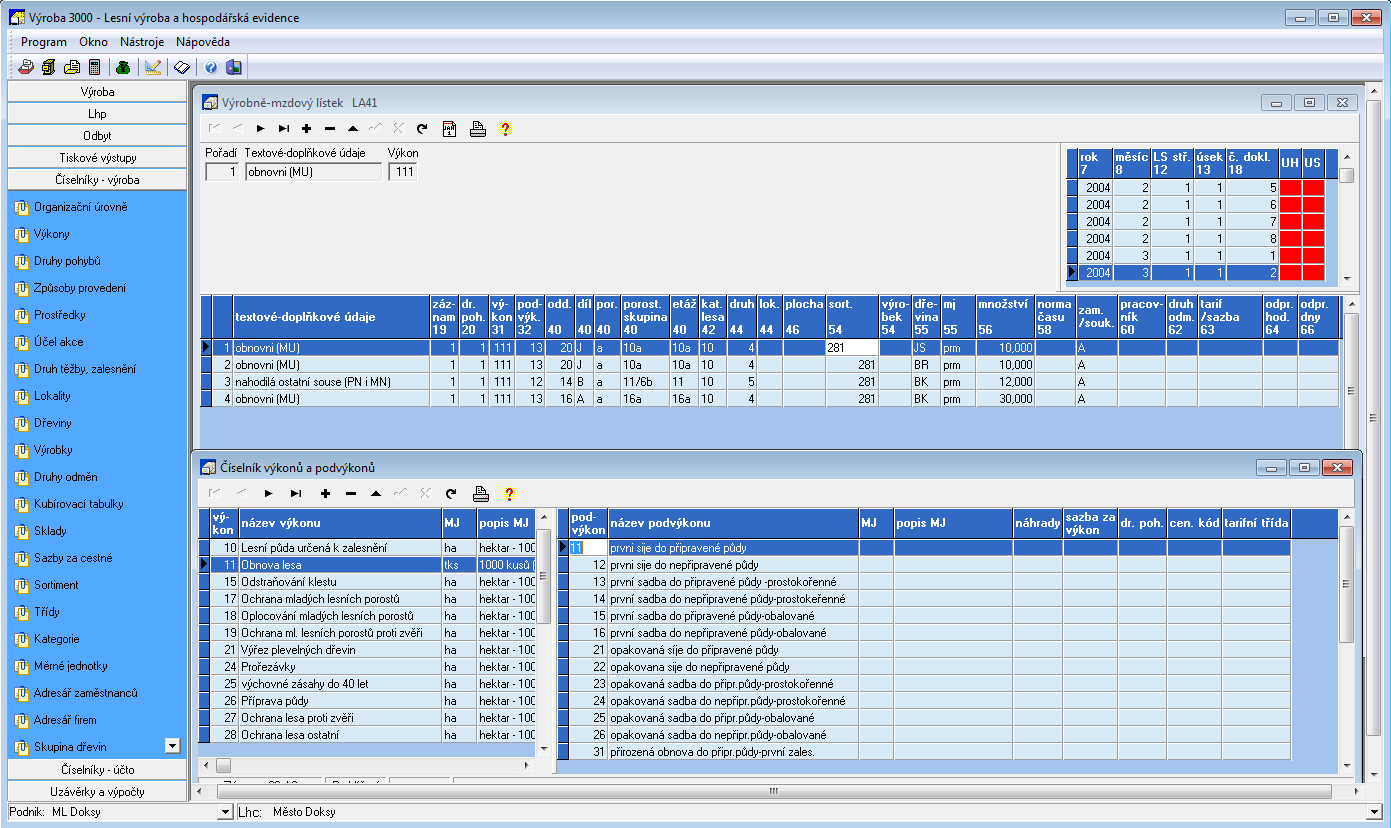This screenshot has height=828, width=1391.
Task: Open the Podnik dropdown in status bar
Action: point(224,812)
